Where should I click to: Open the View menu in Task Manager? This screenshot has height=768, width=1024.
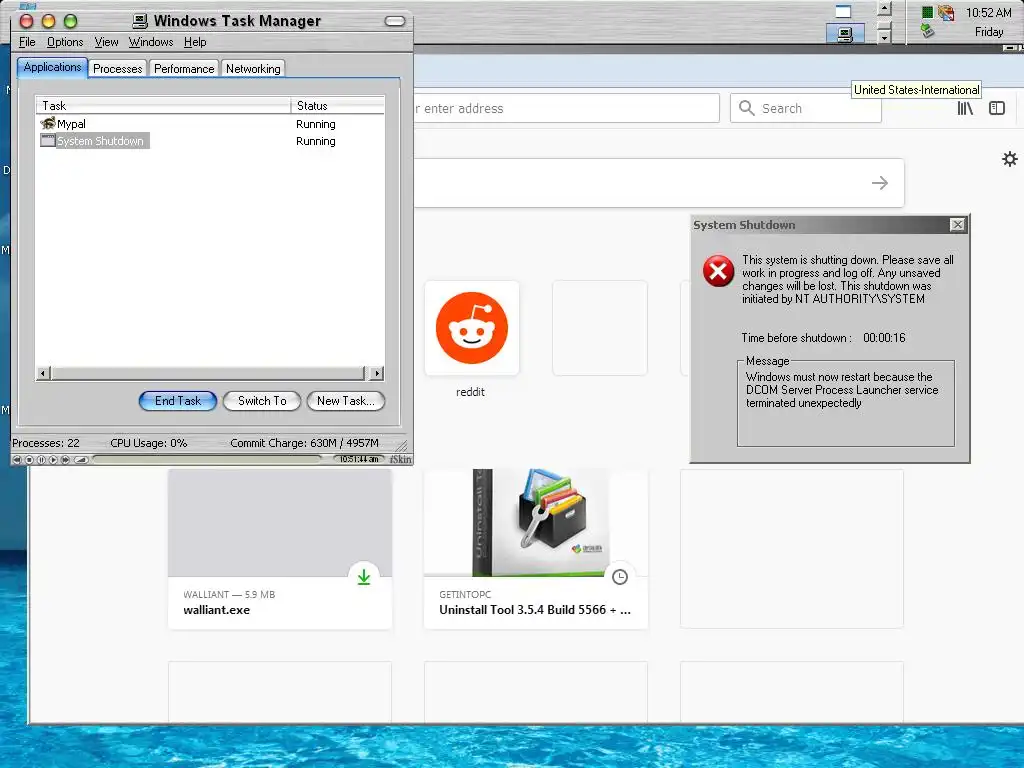coord(106,42)
